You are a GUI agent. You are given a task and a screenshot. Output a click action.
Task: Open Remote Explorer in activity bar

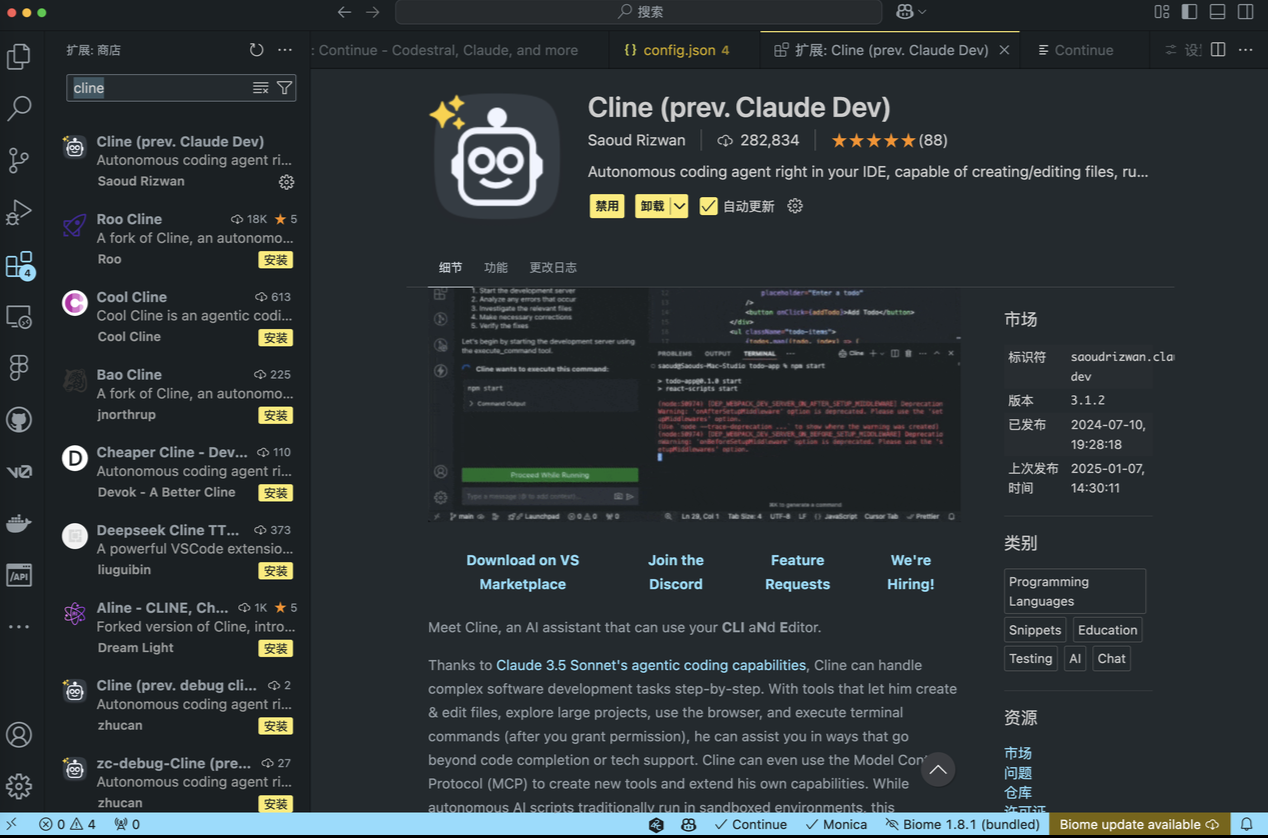[x=19, y=317]
